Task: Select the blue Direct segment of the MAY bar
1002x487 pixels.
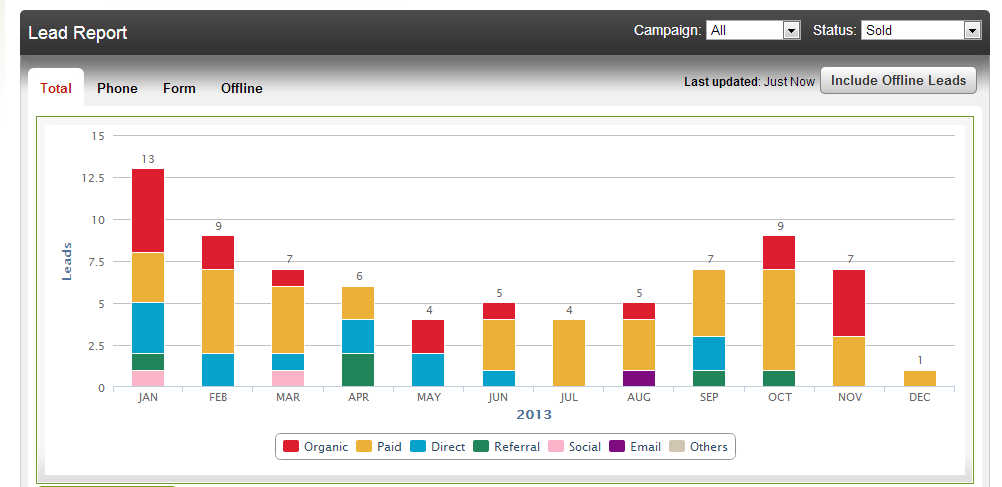Action: tap(428, 370)
